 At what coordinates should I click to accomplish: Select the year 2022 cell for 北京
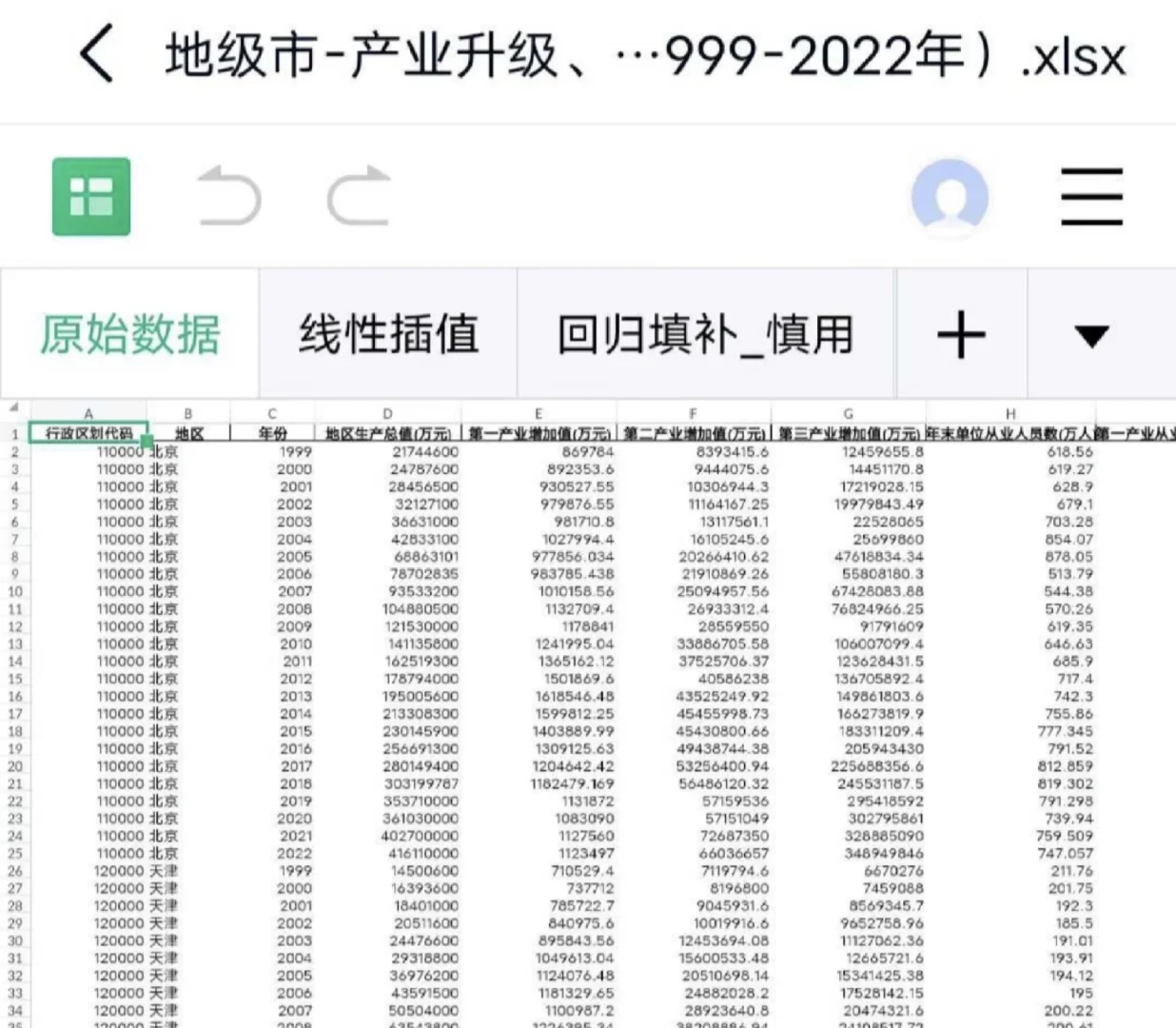point(272,853)
